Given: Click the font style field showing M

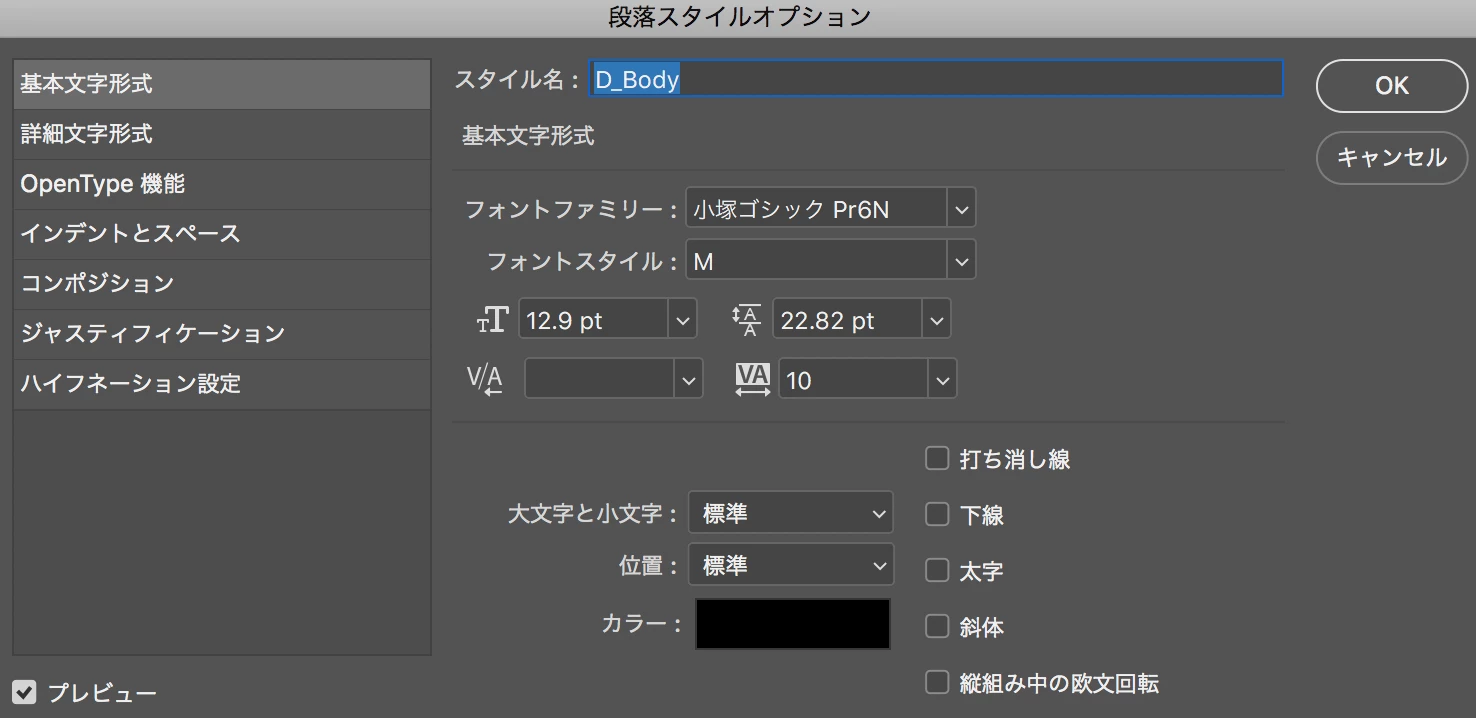Looking at the screenshot, I should click(816, 261).
